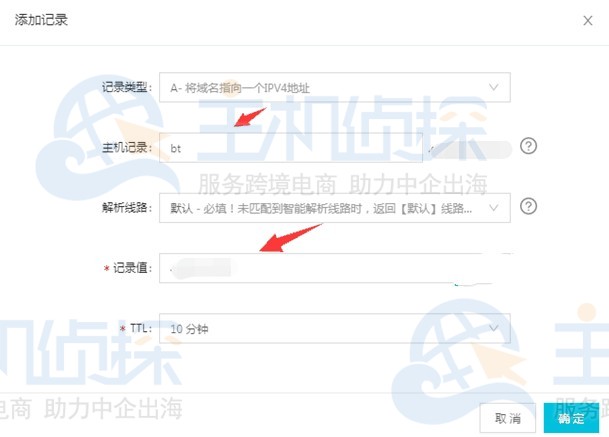
Task: Click the 解析线路 label
Action: (x=127, y=208)
